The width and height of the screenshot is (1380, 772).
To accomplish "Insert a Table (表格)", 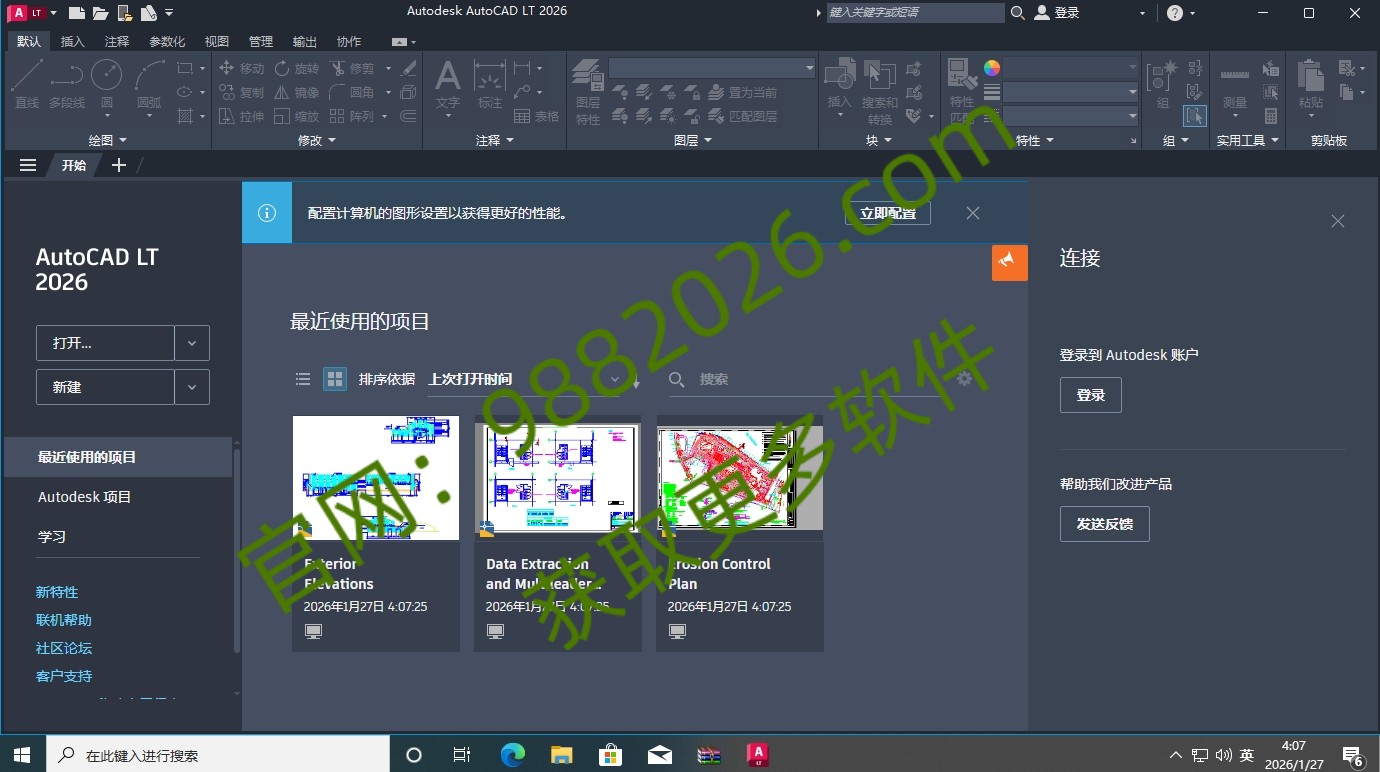I will (x=537, y=116).
